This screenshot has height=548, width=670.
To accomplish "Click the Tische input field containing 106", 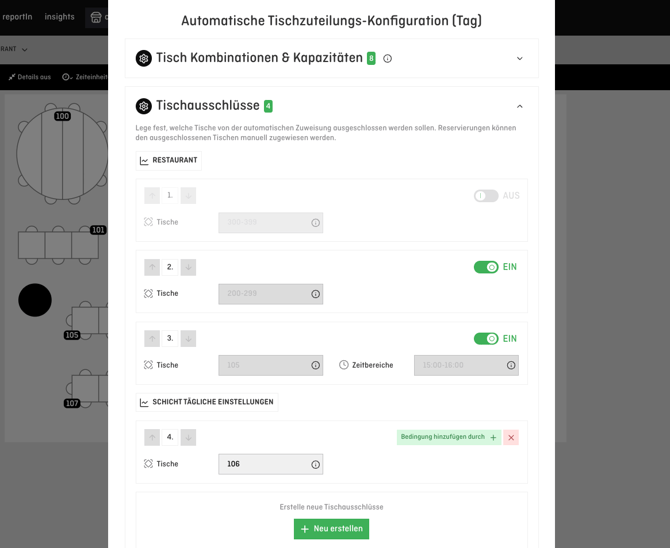I will (x=263, y=465).
